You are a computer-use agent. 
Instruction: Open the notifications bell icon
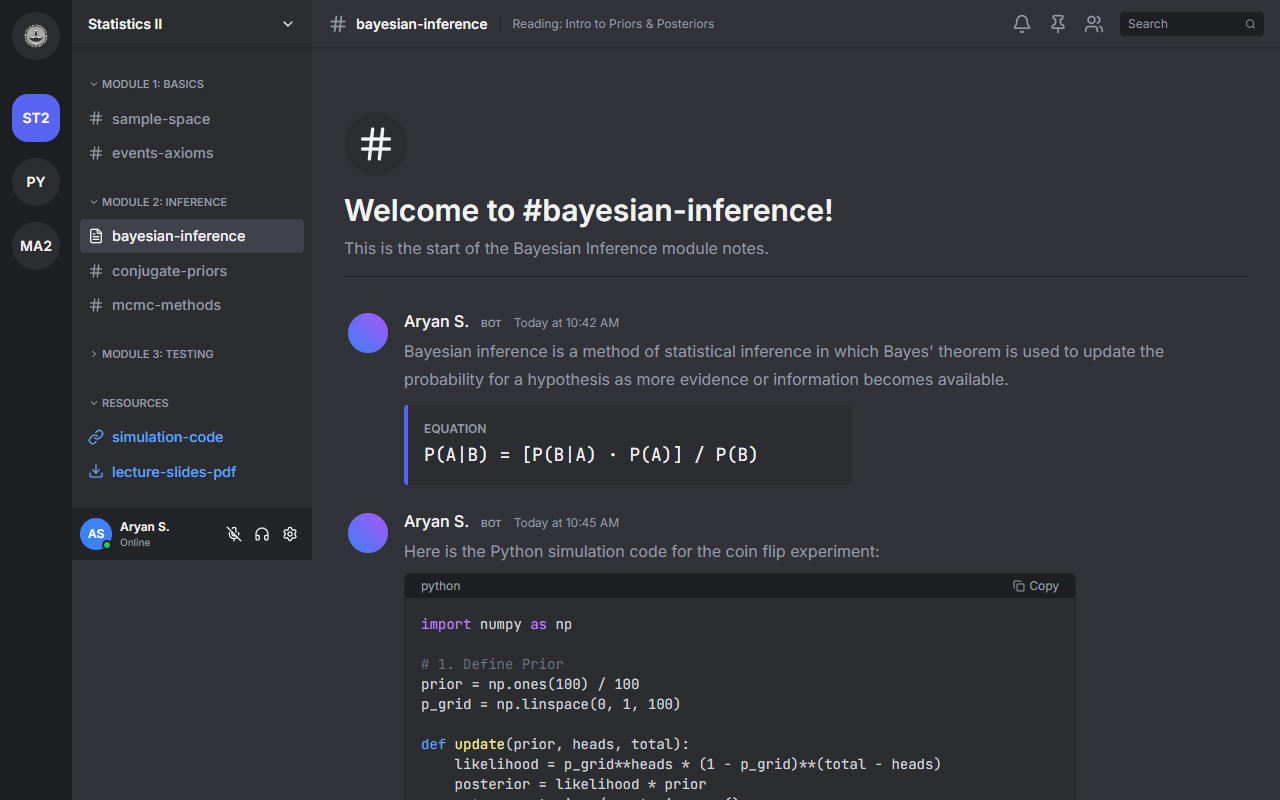[x=1021, y=24]
